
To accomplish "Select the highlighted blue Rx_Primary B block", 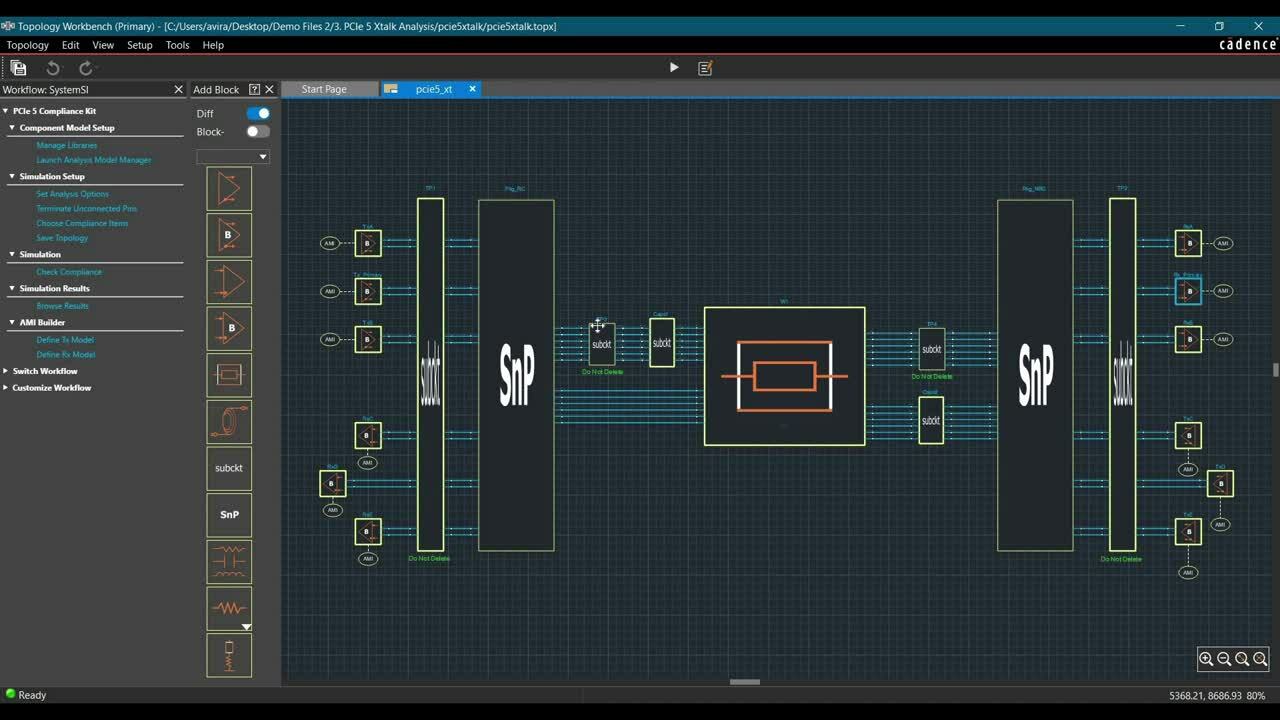I will click(1188, 291).
